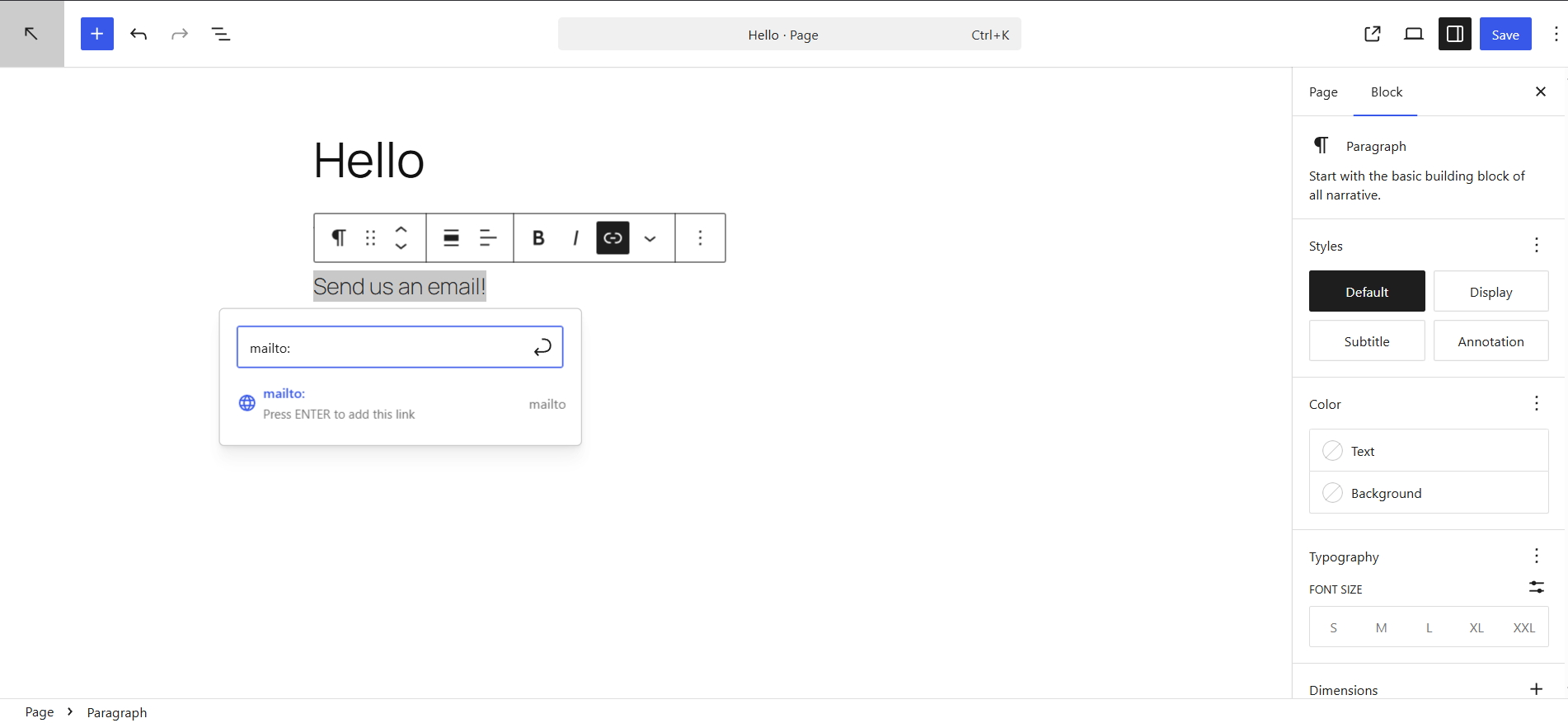Open the Text color picker
This screenshot has width=1568, height=723.
coord(1429,450)
